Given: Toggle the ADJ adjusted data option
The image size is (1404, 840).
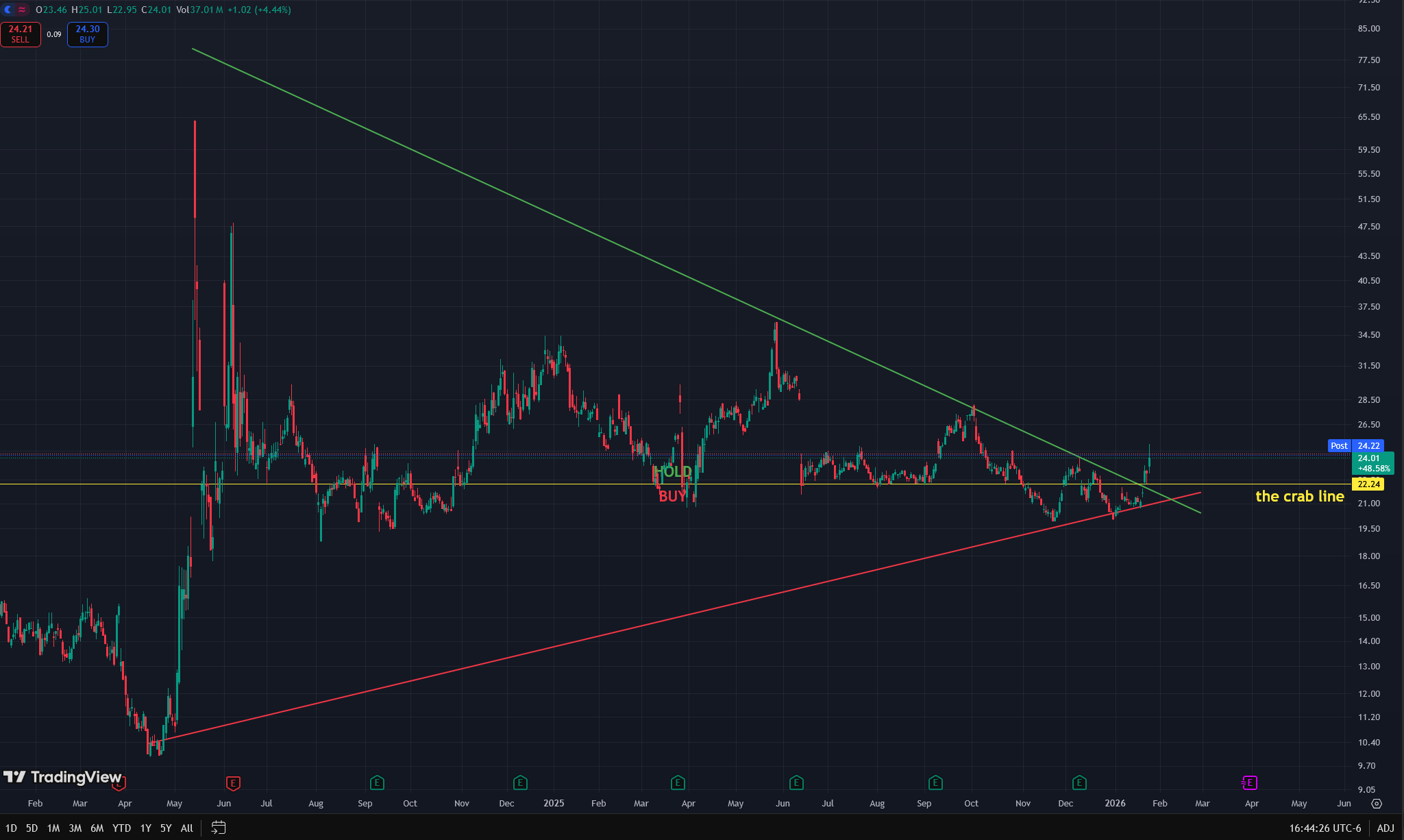Looking at the screenshot, I should tap(1385, 828).
